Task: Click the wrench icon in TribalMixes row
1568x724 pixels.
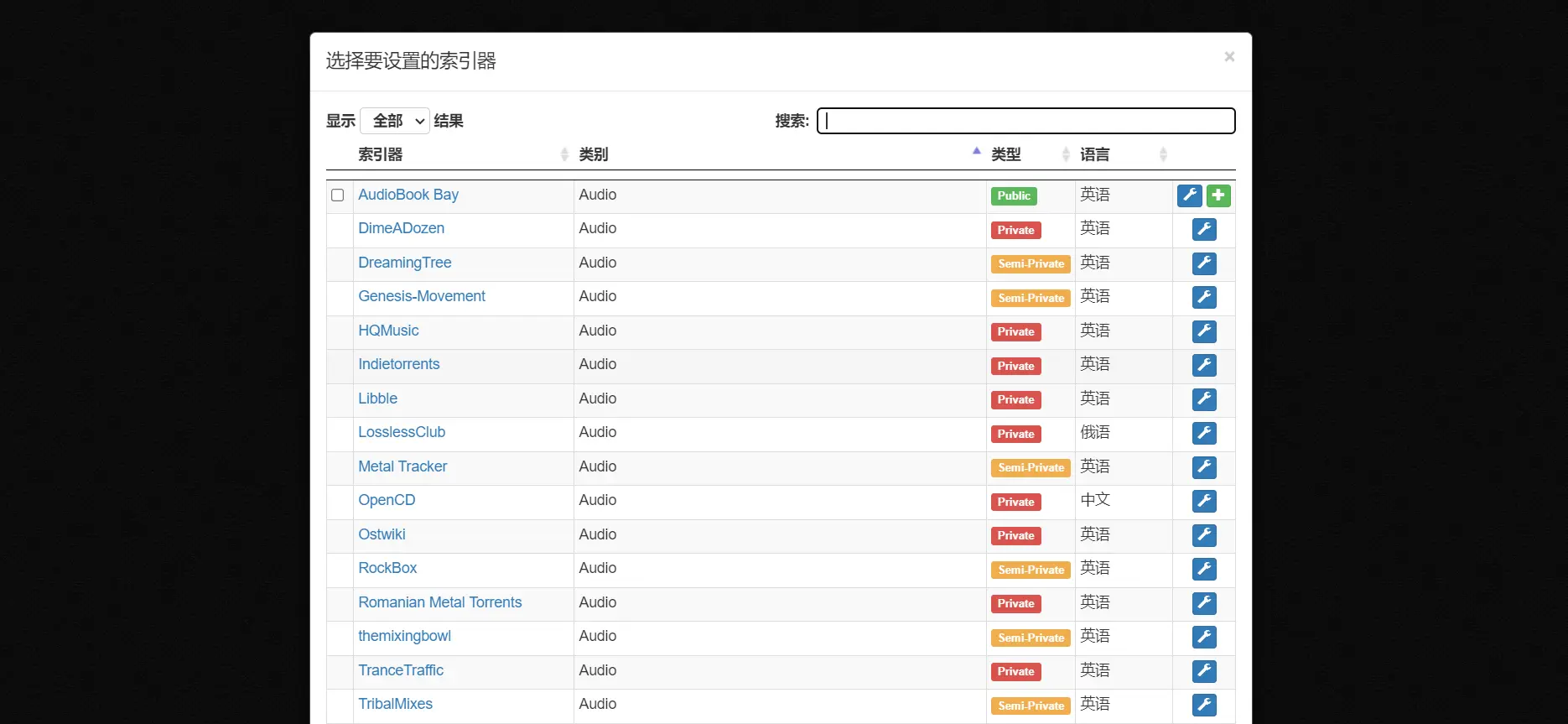Action: (1204, 705)
